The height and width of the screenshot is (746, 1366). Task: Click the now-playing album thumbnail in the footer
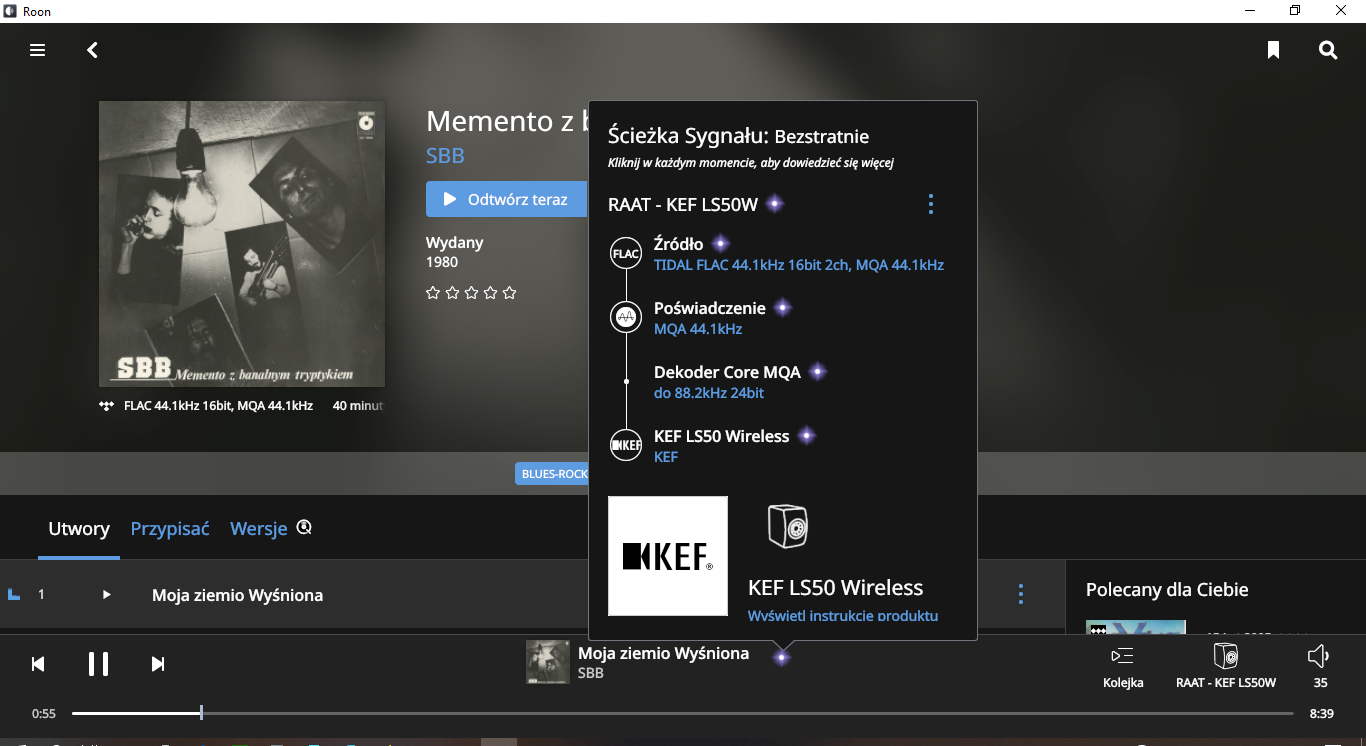pyautogui.click(x=548, y=662)
